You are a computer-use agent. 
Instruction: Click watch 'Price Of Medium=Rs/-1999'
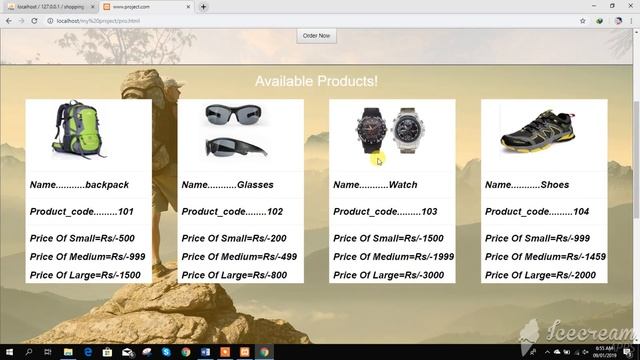coord(393,257)
